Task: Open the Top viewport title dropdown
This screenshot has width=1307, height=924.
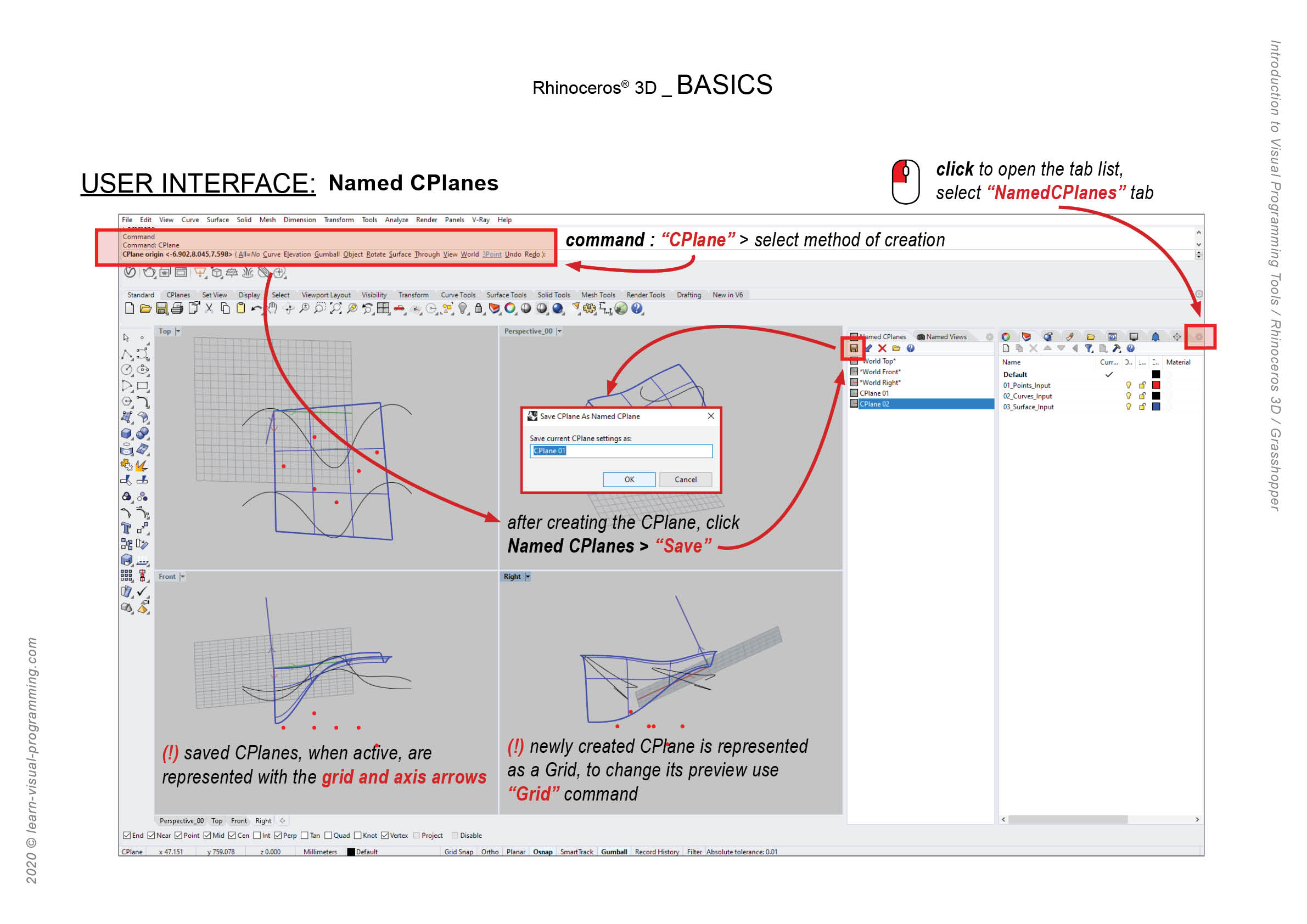Action: [178, 331]
